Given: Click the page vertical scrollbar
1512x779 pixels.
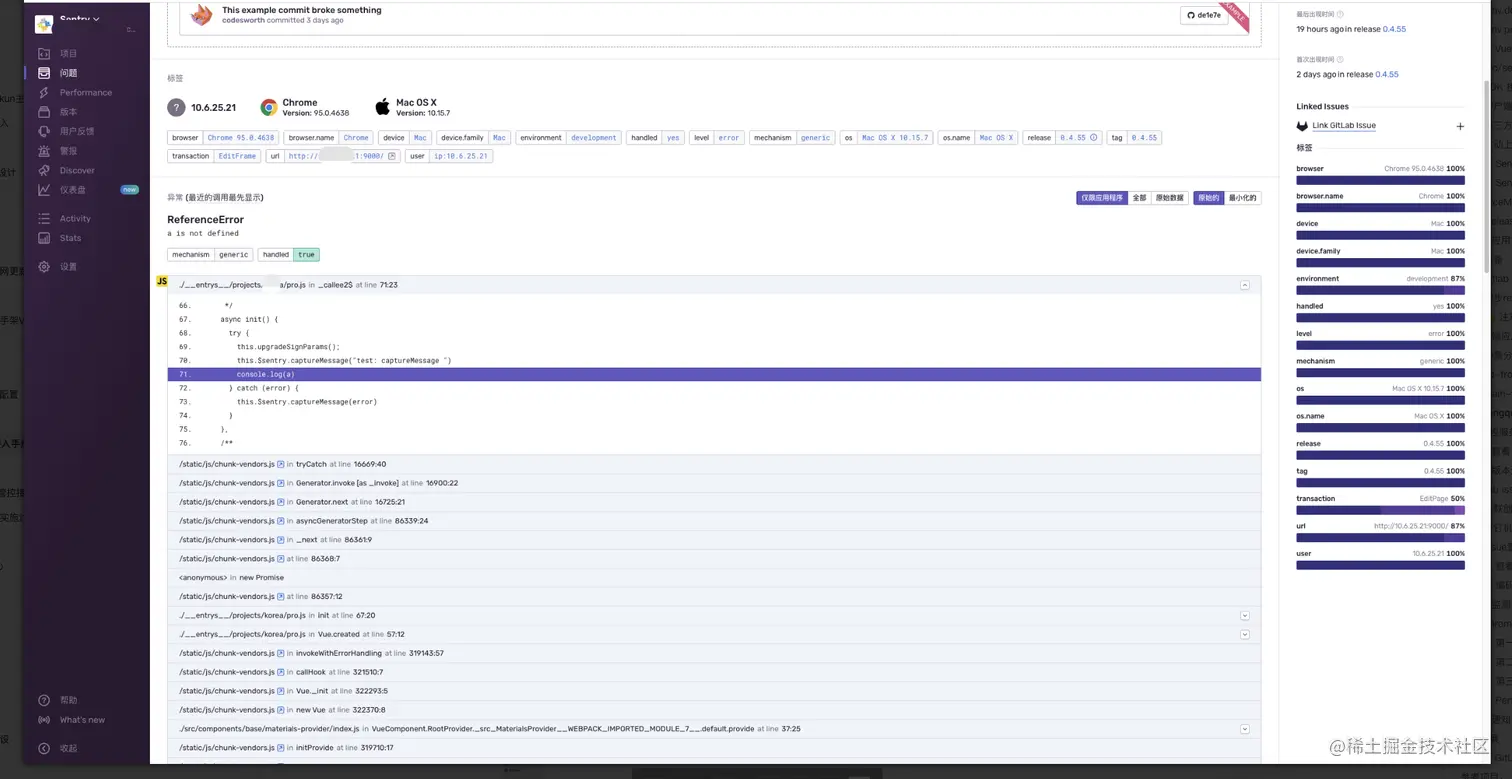Looking at the screenshot, I should tap(1486, 175).
